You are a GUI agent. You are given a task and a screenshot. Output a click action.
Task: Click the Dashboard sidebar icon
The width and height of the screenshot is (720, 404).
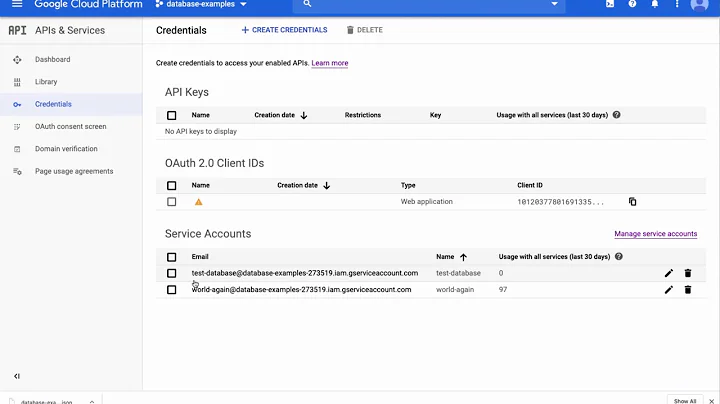click(x=17, y=60)
